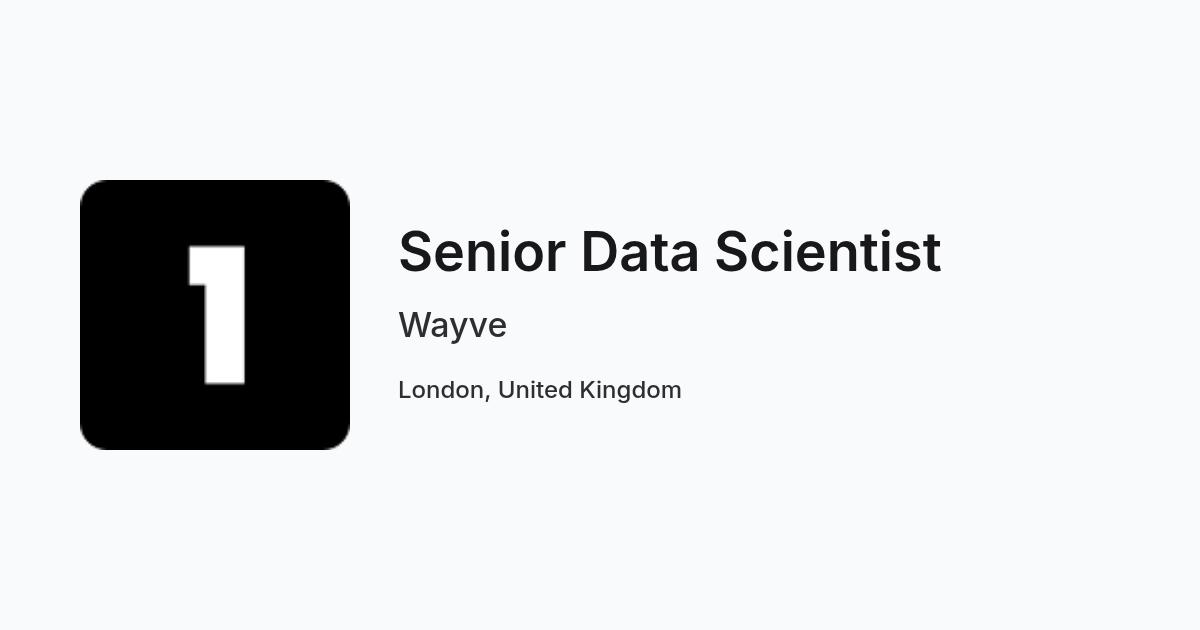
Task: Click the black area right of the numeral
Action: (298, 315)
